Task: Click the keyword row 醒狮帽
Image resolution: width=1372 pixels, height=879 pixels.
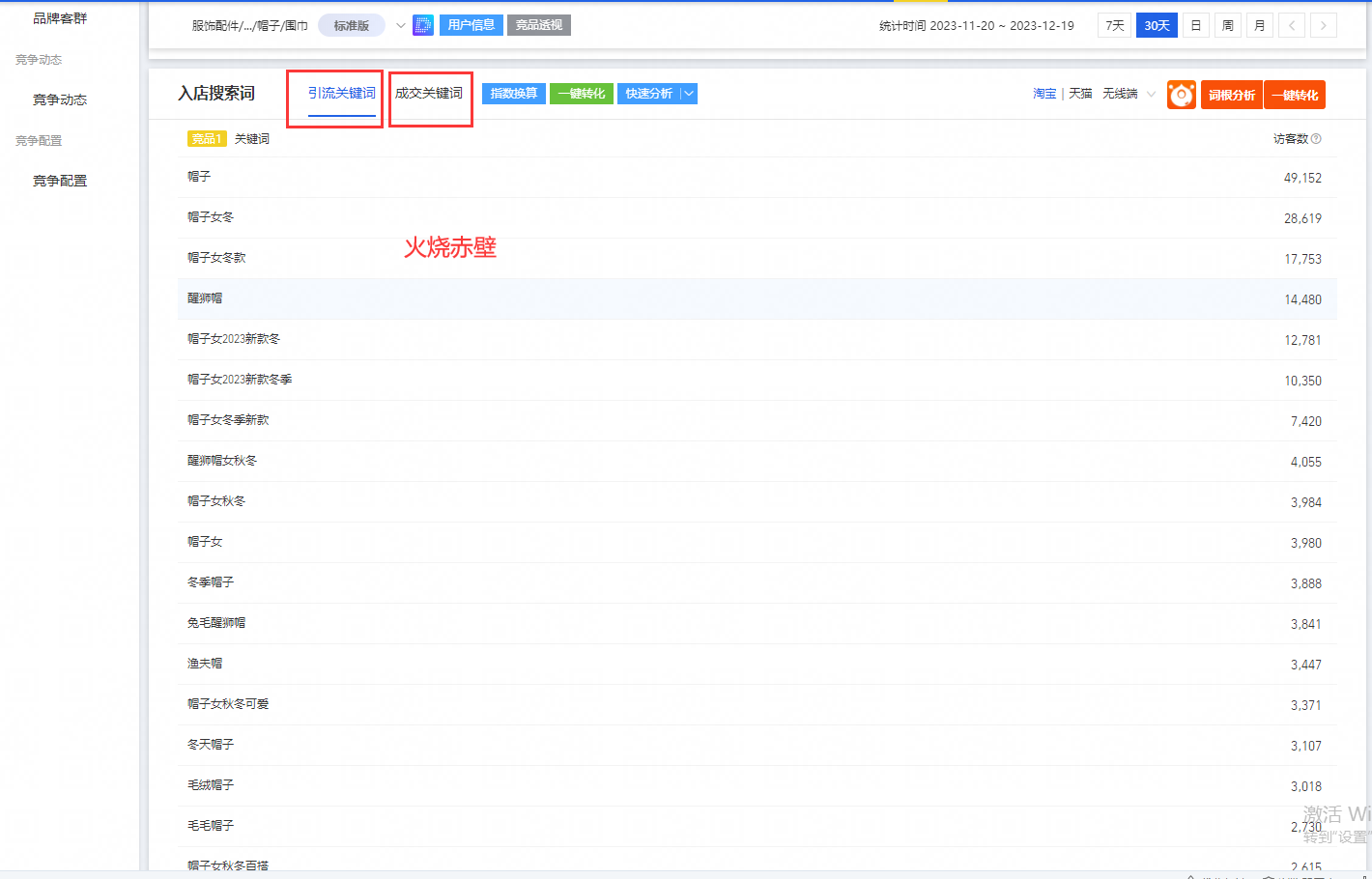Action: pos(757,298)
